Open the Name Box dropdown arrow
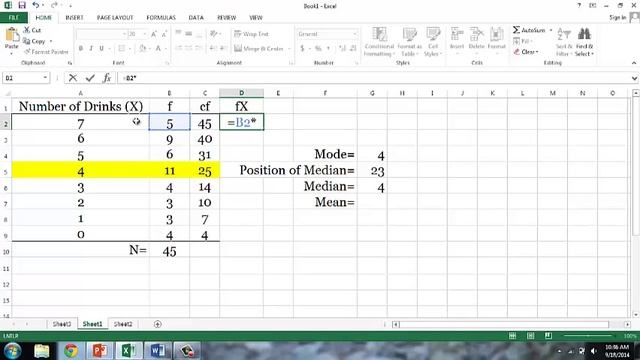Screen dimensions: 640x360 [x=45, y=78]
